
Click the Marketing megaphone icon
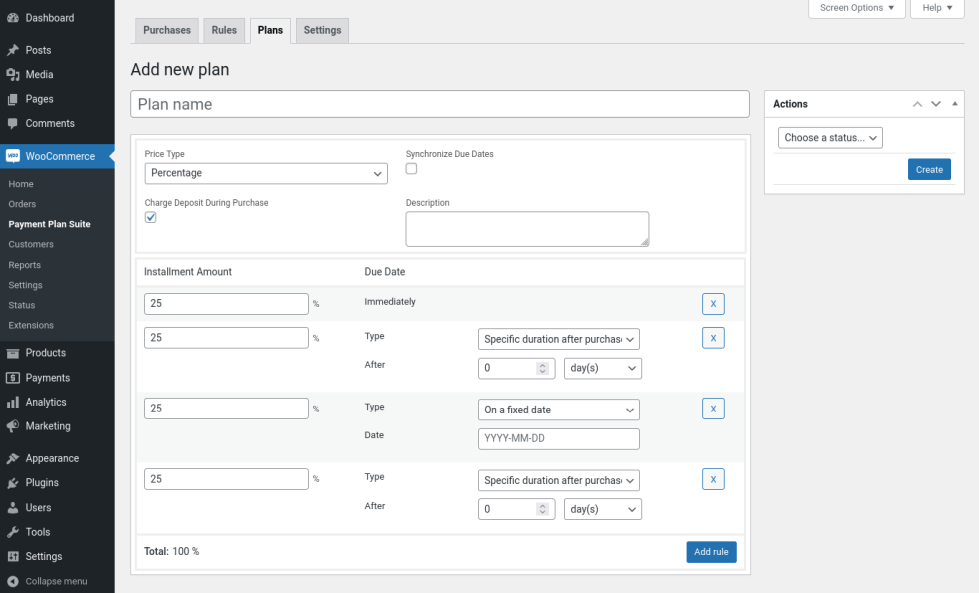(x=13, y=426)
